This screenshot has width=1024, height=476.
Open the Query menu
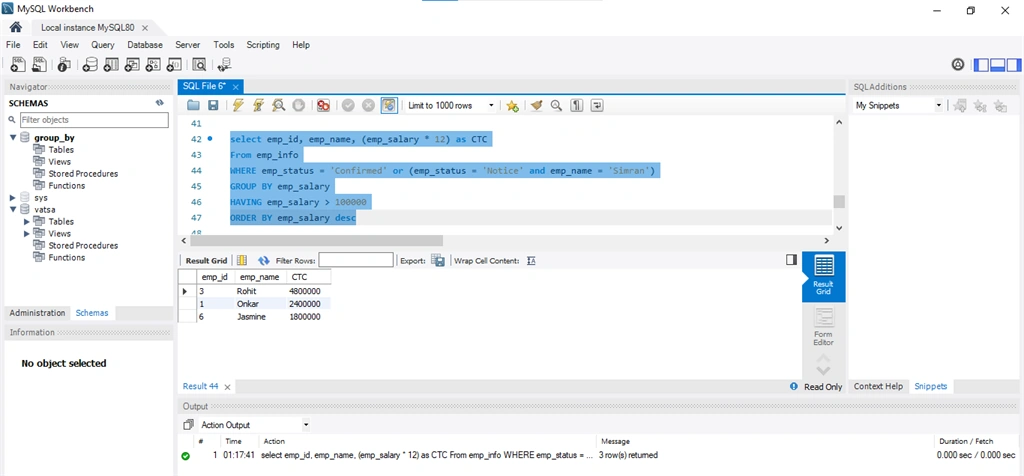point(103,45)
